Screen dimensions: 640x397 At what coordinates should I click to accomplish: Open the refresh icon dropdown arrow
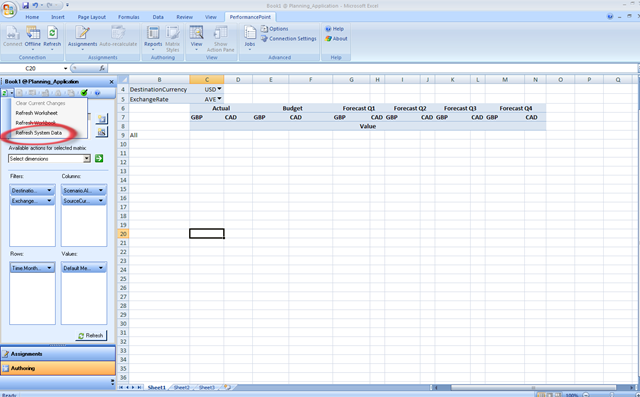(x=11, y=93)
